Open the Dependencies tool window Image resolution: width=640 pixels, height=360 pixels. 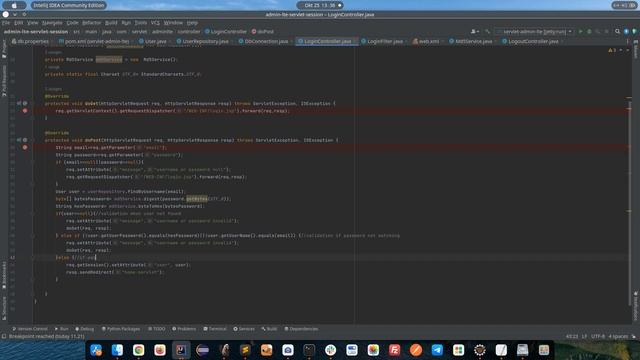[x=301, y=329]
